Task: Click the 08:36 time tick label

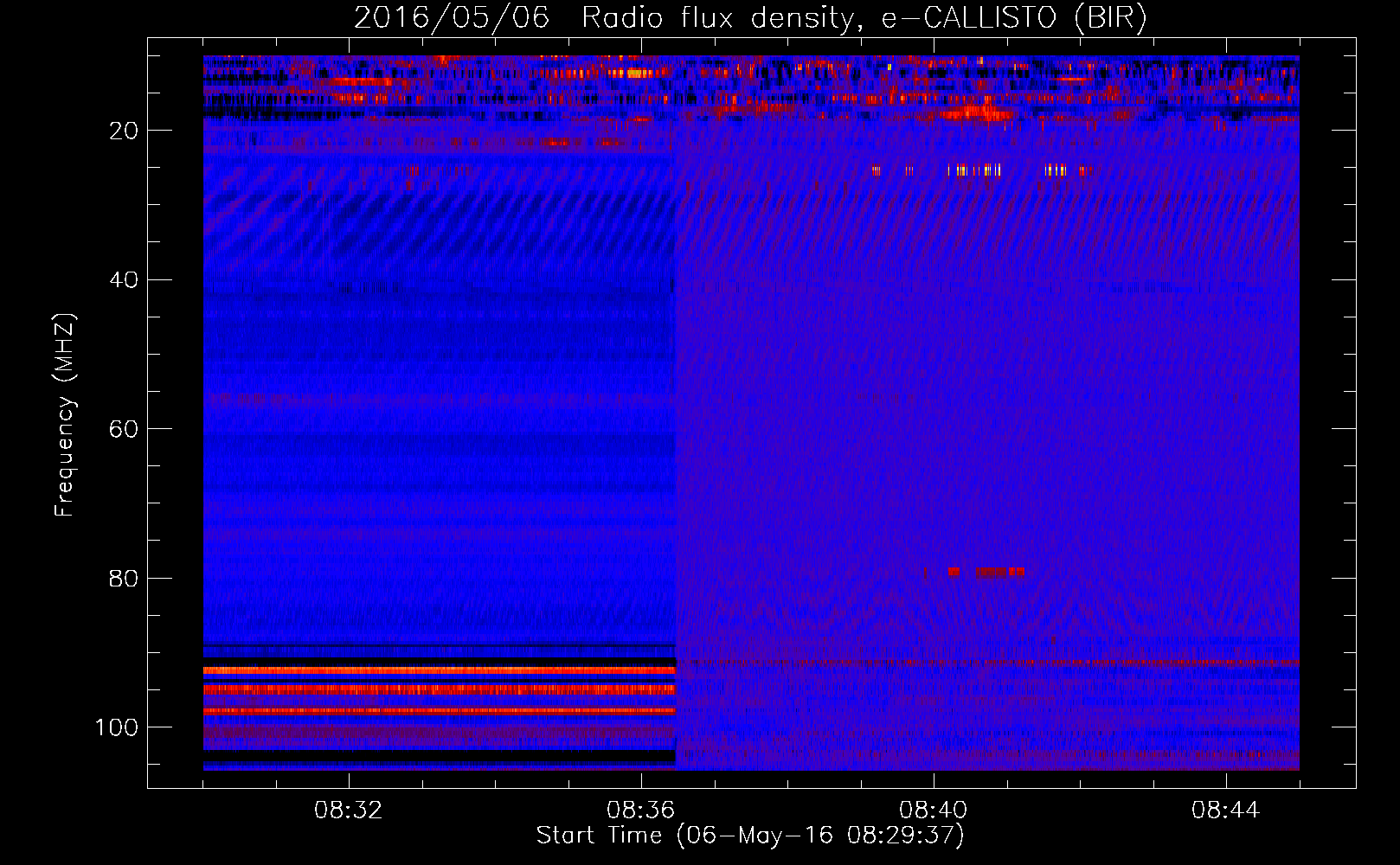Action: point(641,811)
